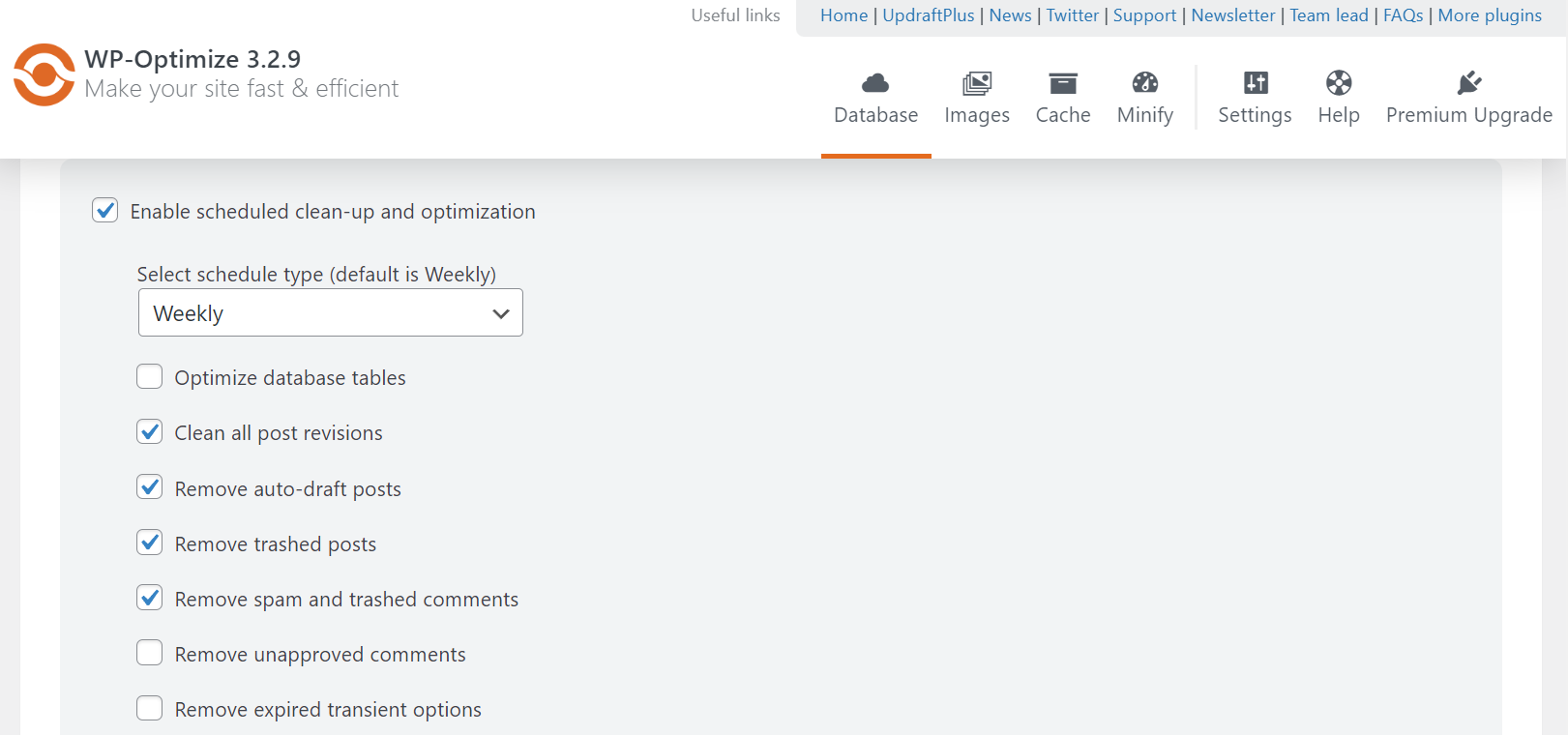1568x735 pixels.
Task: Disable scheduled clean-up and optimization checkbox
Action: (x=105, y=211)
